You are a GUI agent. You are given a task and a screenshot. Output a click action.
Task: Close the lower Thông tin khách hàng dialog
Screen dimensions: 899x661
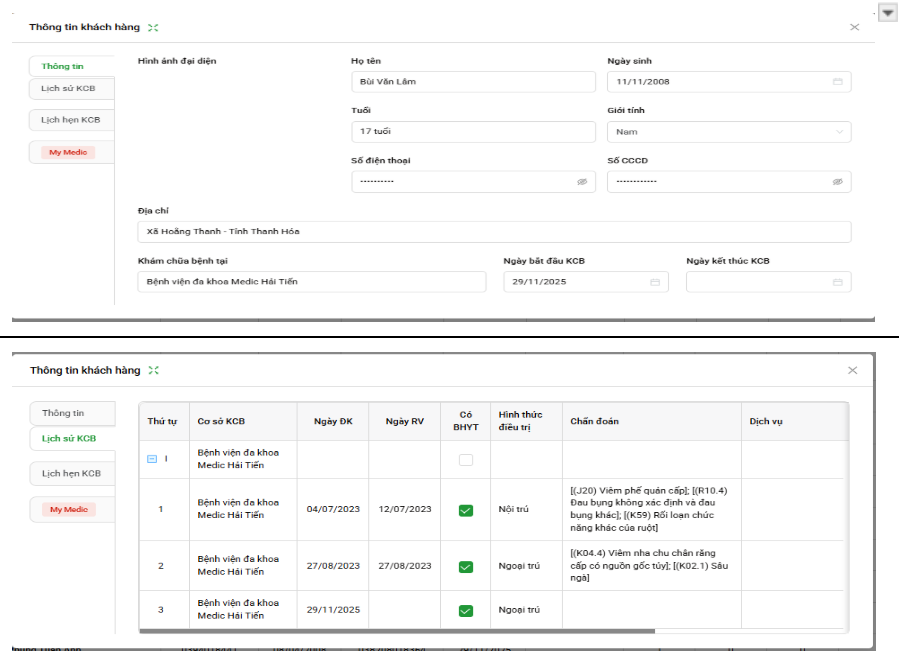click(x=852, y=370)
